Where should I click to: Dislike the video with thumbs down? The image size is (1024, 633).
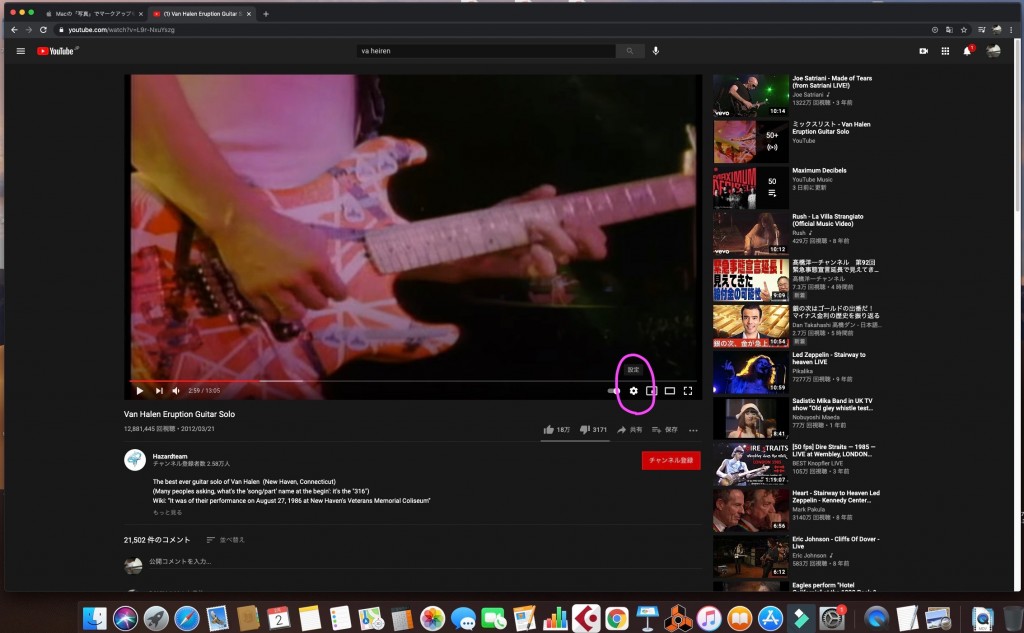coord(584,430)
